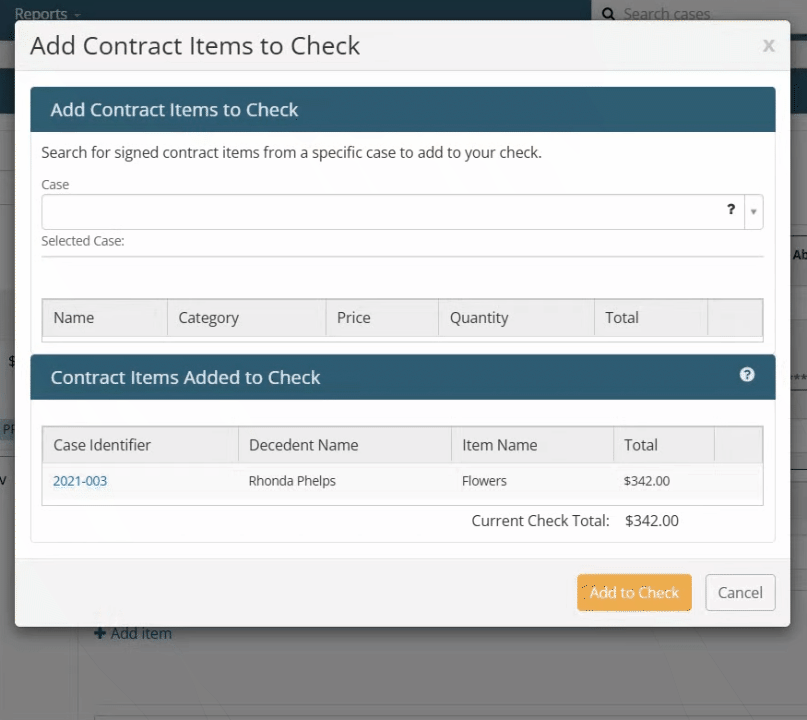The image size is (807, 720).
Task: Click the Case Identifier column header
Action: 141,445
